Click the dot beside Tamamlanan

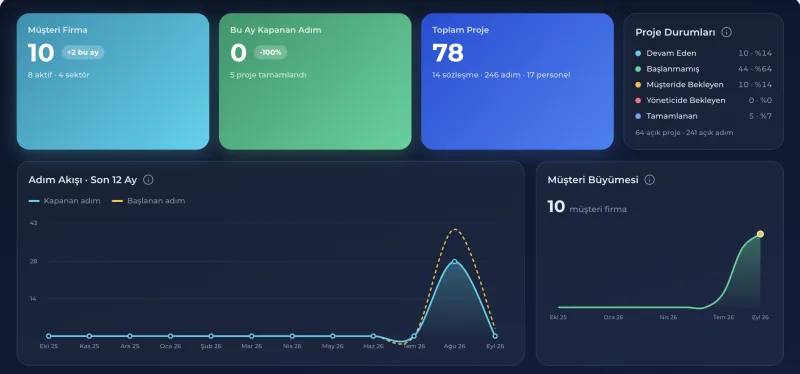click(x=638, y=117)
